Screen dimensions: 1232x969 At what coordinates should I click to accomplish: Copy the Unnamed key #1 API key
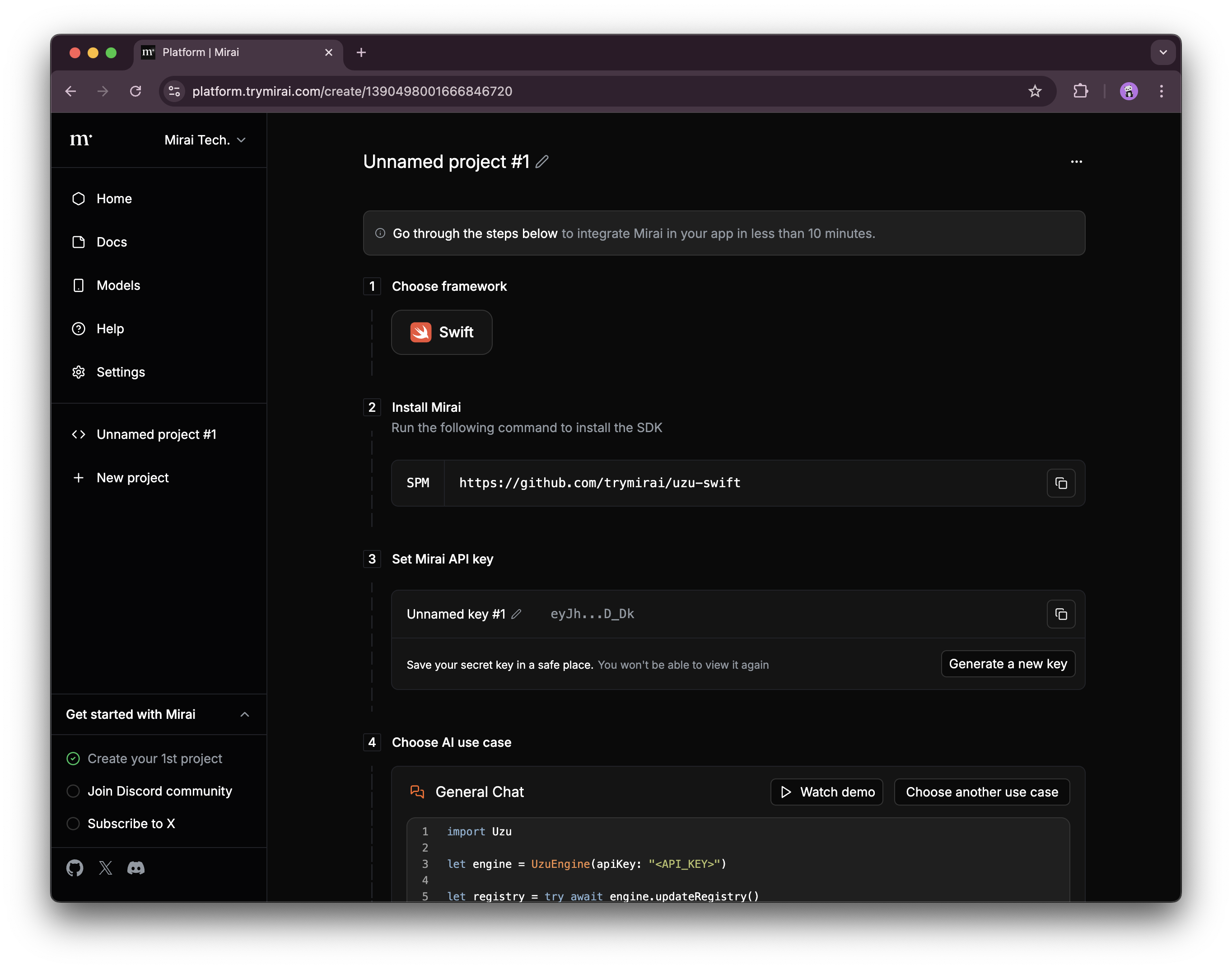(1061, 614)
